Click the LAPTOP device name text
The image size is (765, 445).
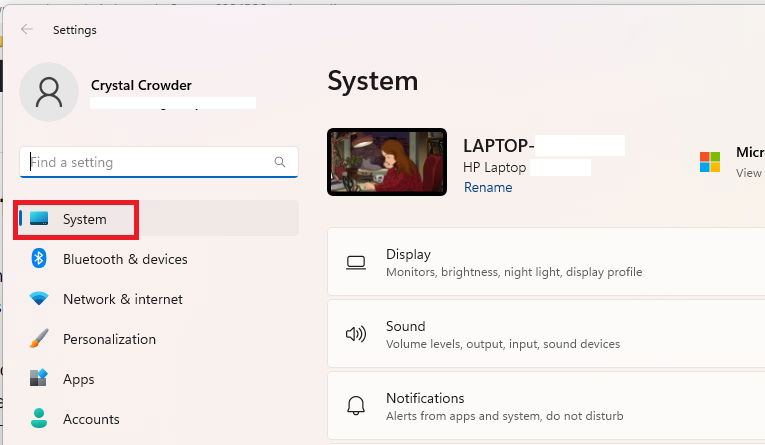point(498,146)
